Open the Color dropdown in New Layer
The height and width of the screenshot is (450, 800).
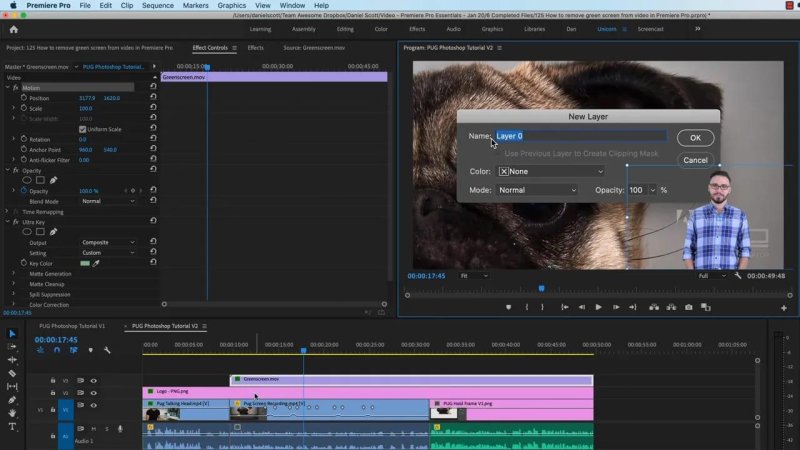(551, 171)
